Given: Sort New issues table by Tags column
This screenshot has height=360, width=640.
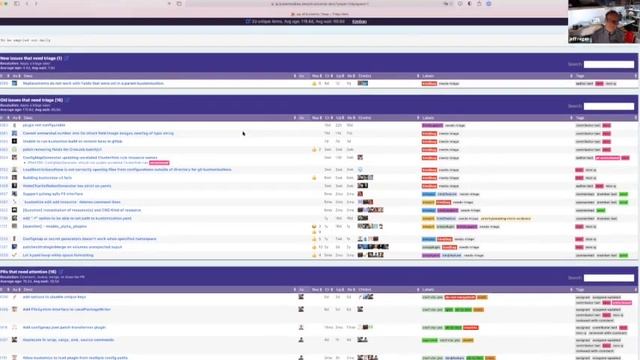Looking at the screenshot, I should [580, 76].
